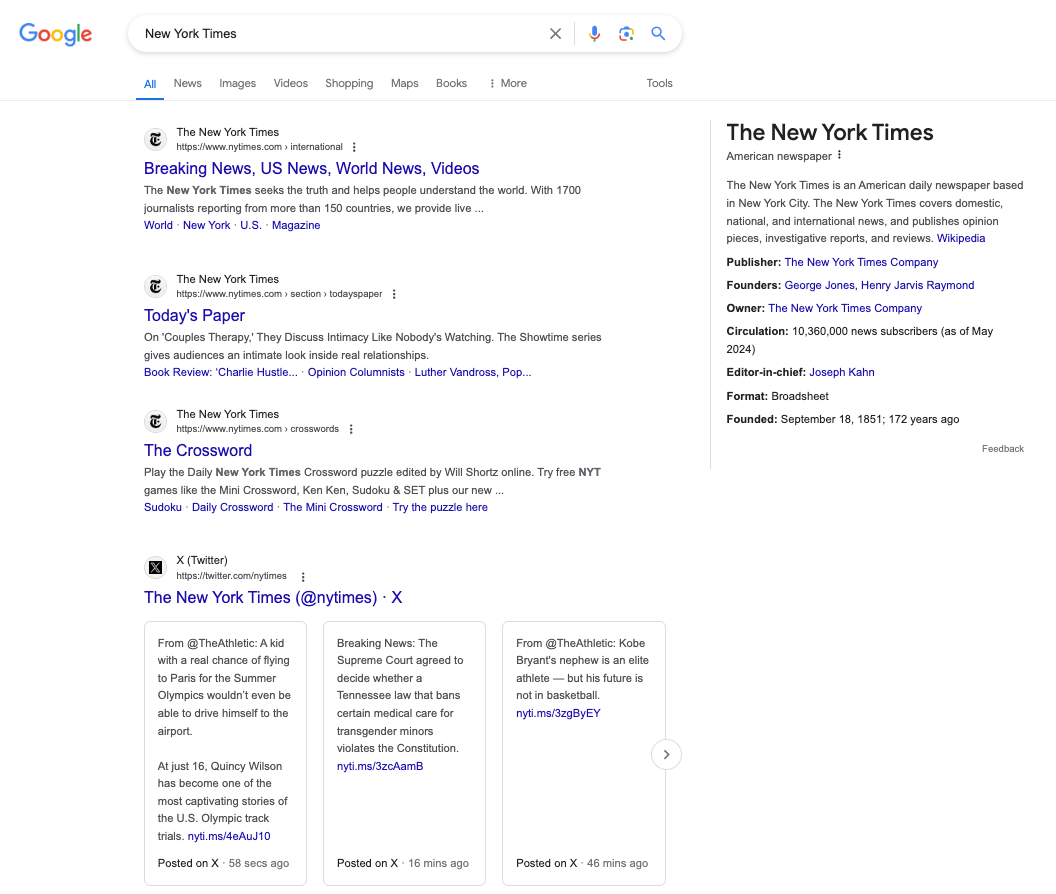Open the three-dot menu on the first result
This screenshot has width=1056, height=894.
point(354,146)
